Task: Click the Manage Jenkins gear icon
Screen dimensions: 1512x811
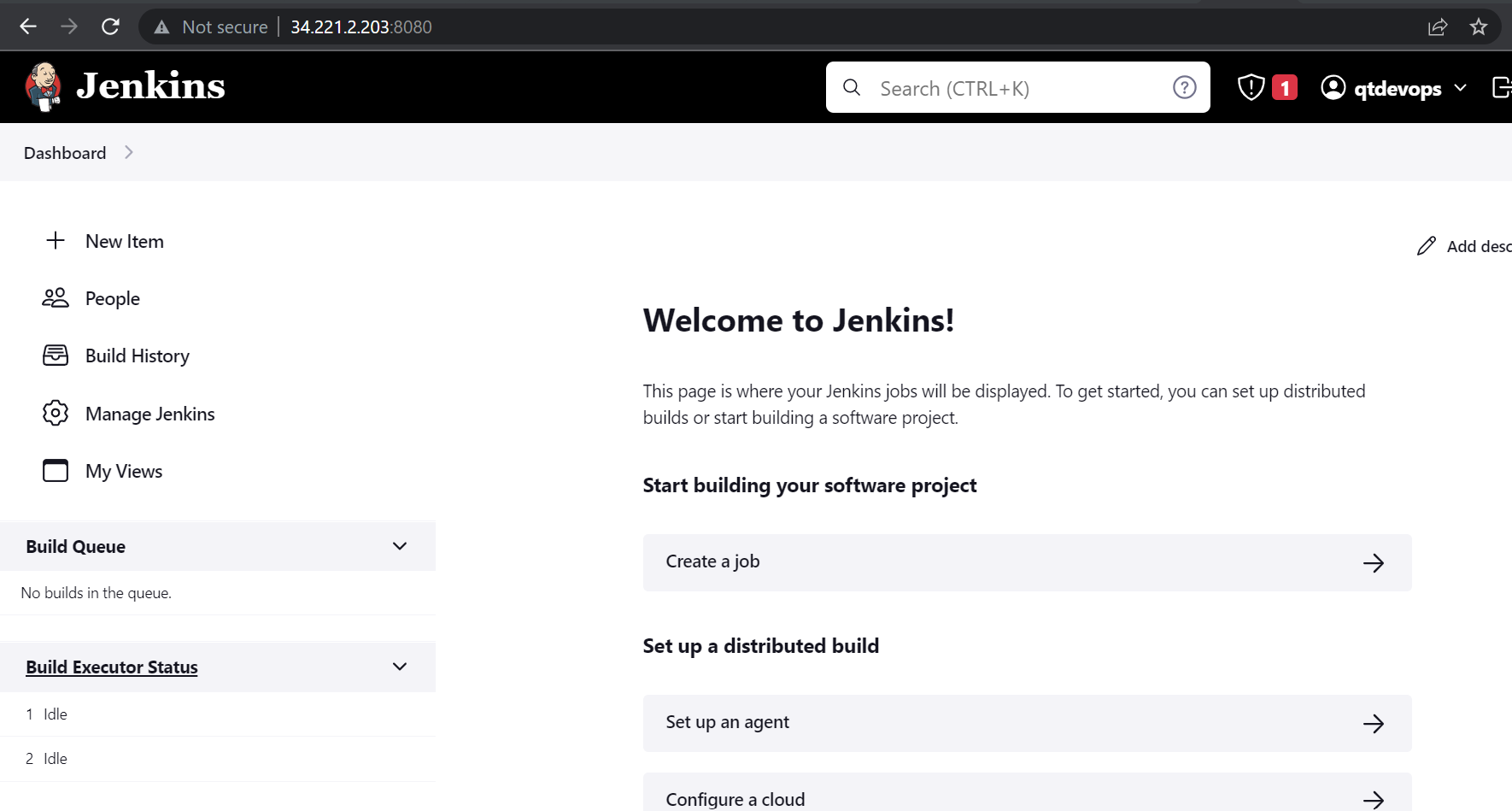Action: click(56, 414)
